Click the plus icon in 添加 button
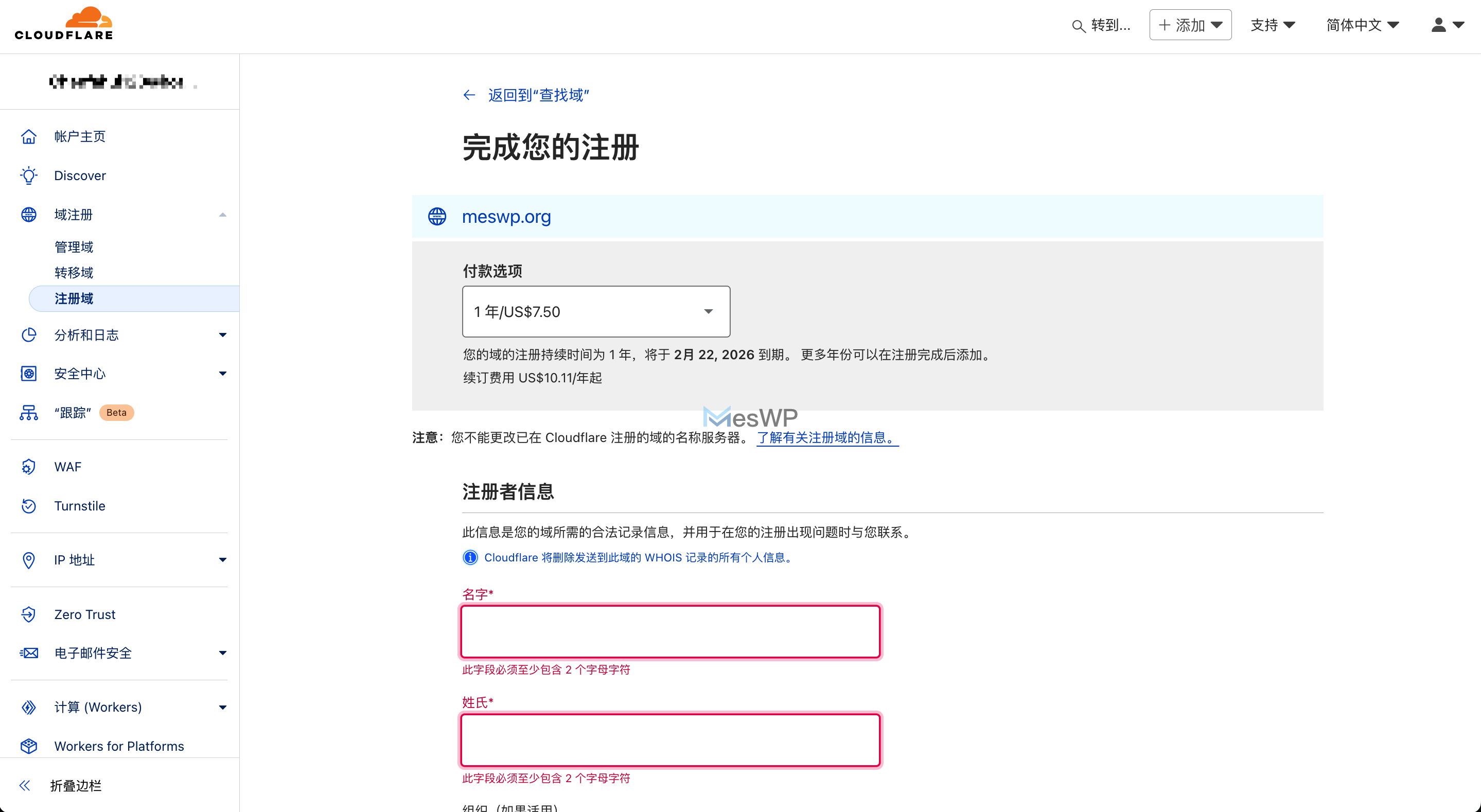This screenshot has width=1481, height=812. [1164, 25]
